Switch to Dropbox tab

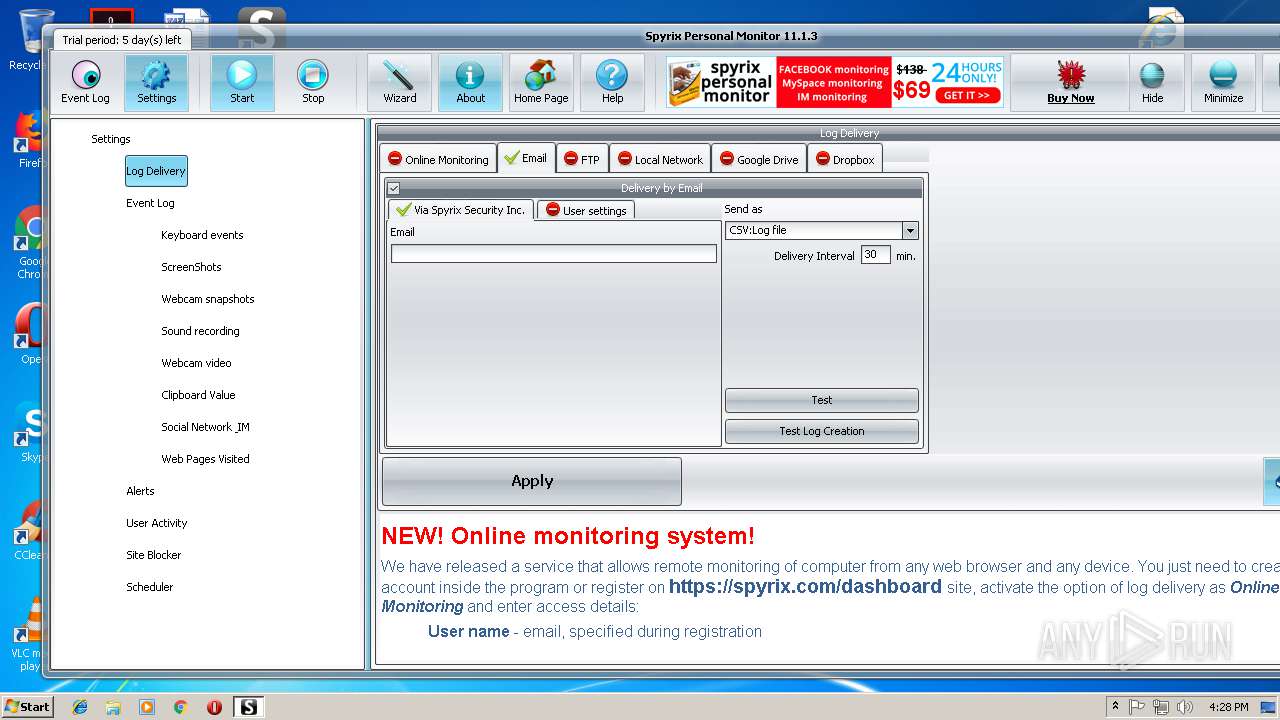coord(845,159)
